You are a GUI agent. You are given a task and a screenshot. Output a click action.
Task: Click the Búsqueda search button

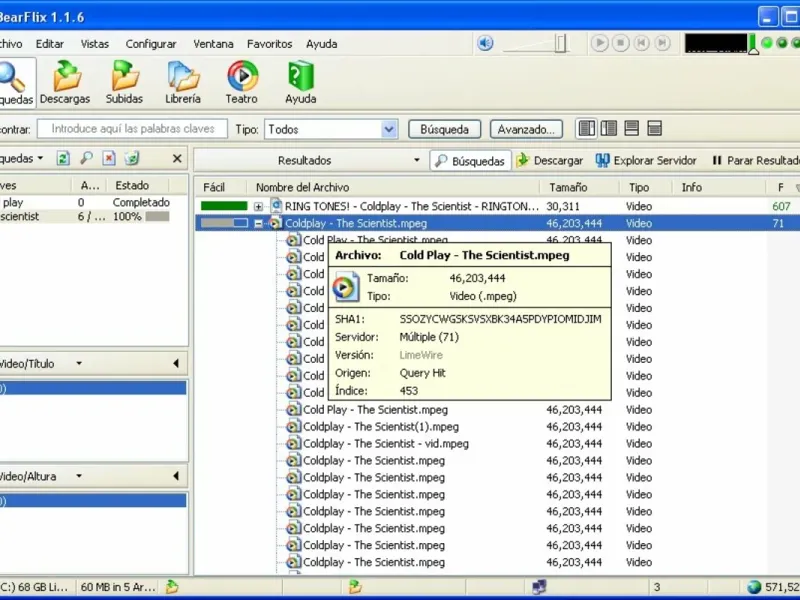coord(445,129)
